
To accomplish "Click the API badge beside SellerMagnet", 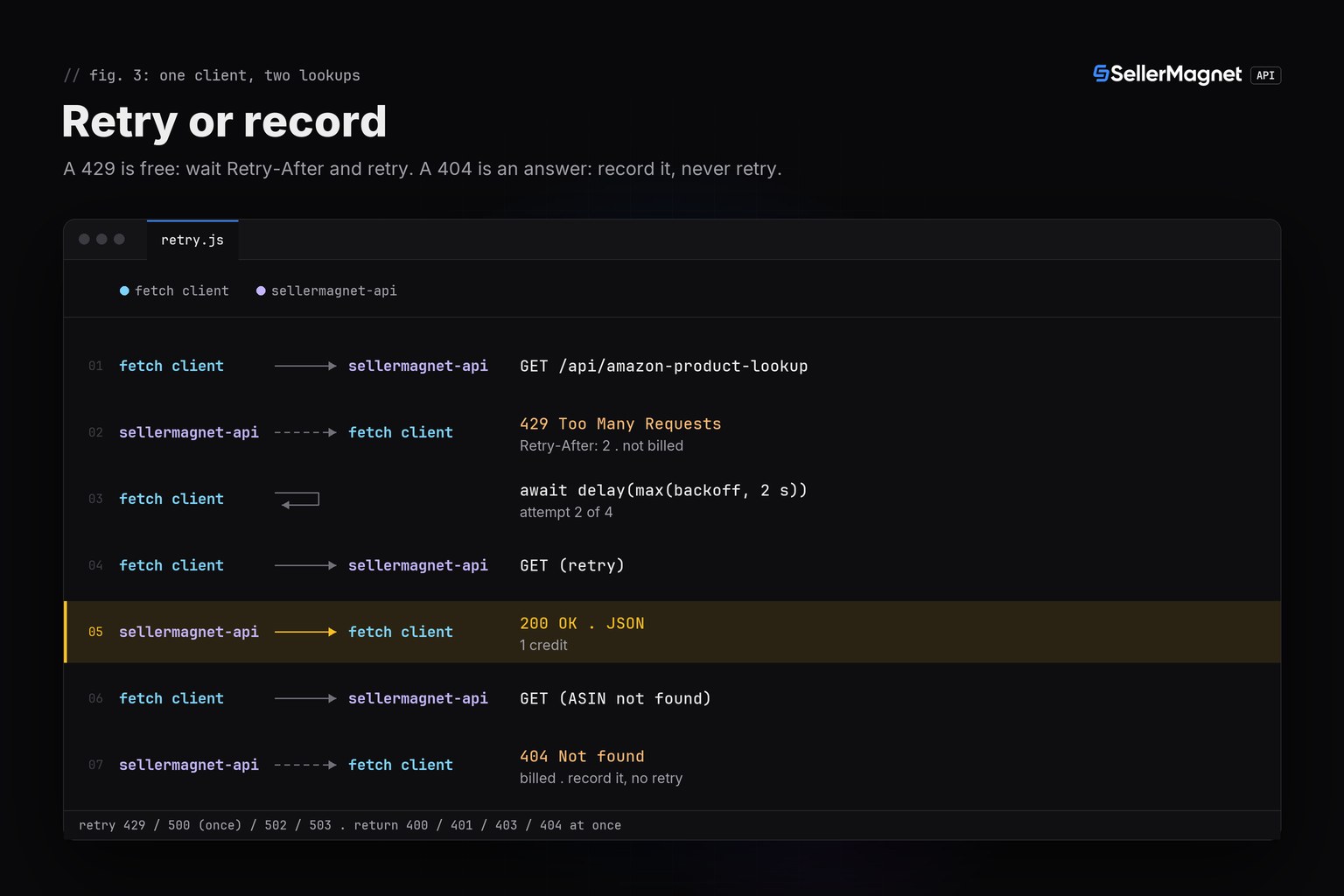I will click(1265, 75).
